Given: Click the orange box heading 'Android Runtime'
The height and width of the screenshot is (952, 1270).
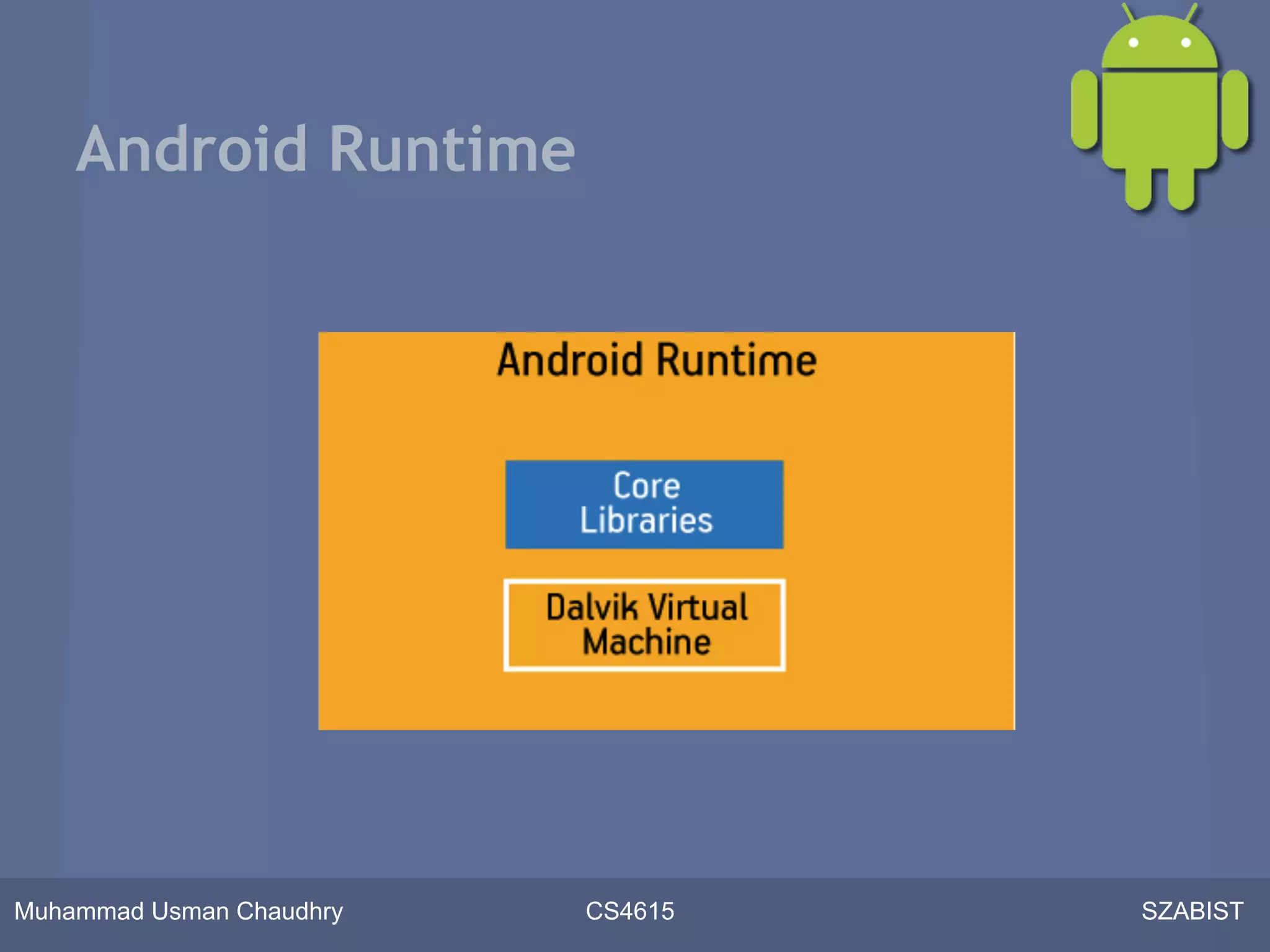Looking at the screenshot, I should pos(657,359).
